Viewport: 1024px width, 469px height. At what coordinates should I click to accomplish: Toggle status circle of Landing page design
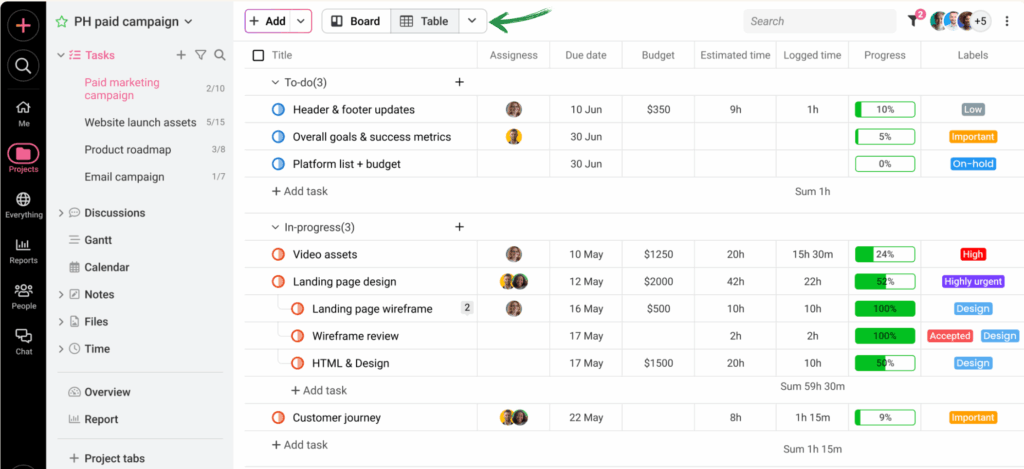pos(278,282)
